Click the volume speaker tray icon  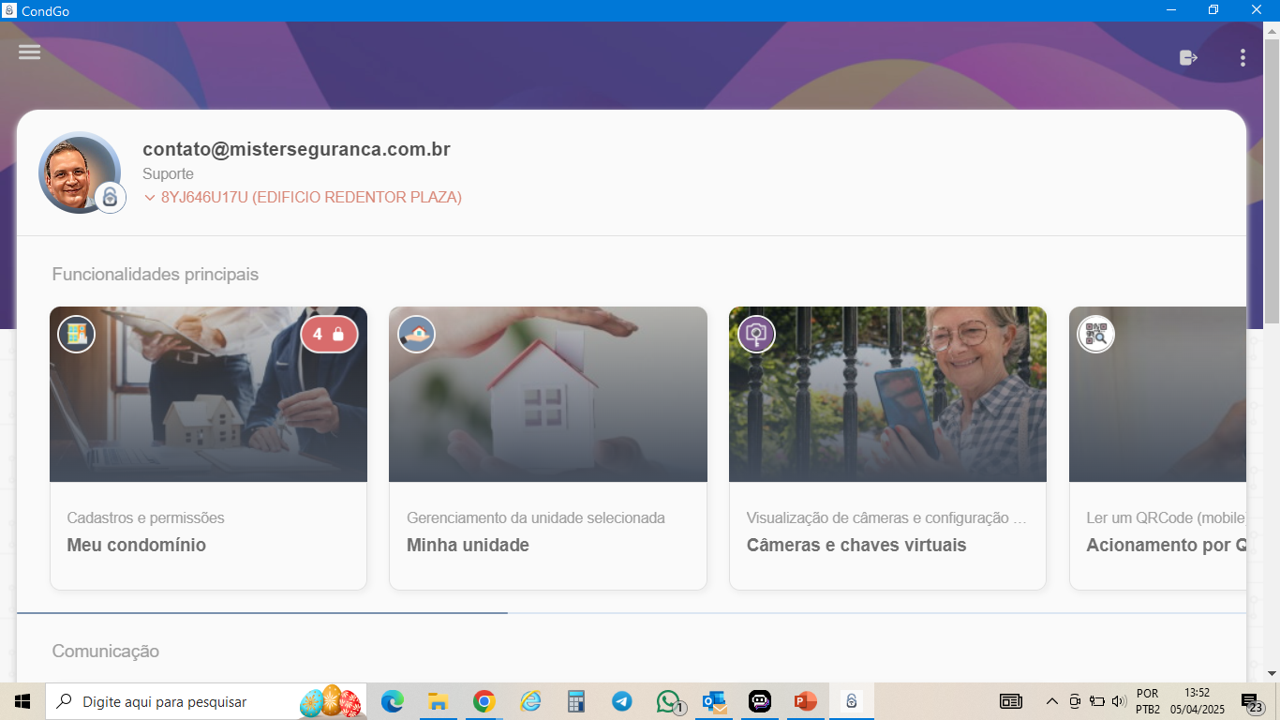pyautogui.click(x=1119, y=701)
